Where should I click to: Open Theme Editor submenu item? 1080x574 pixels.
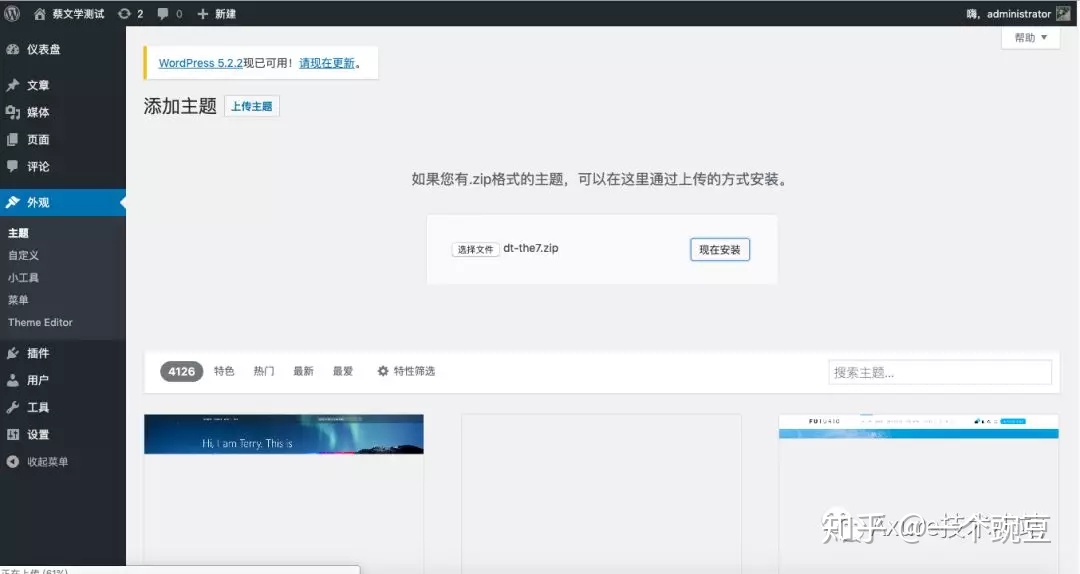[x=40, y=322]
